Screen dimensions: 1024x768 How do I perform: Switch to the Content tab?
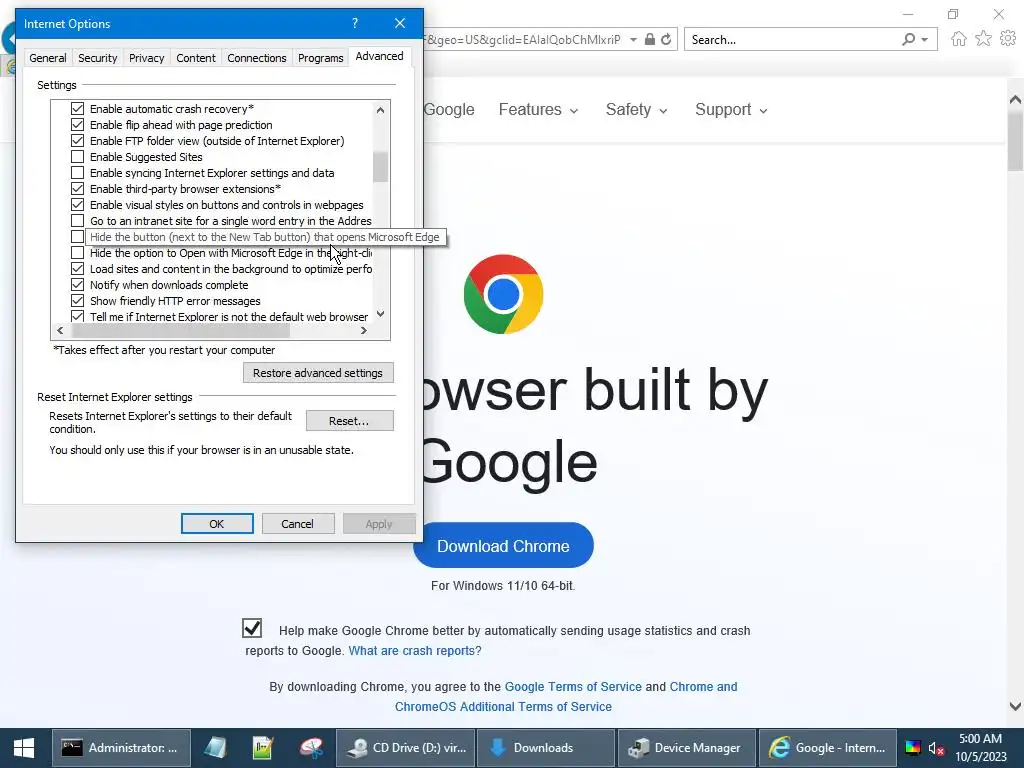(x=196, y=58)
